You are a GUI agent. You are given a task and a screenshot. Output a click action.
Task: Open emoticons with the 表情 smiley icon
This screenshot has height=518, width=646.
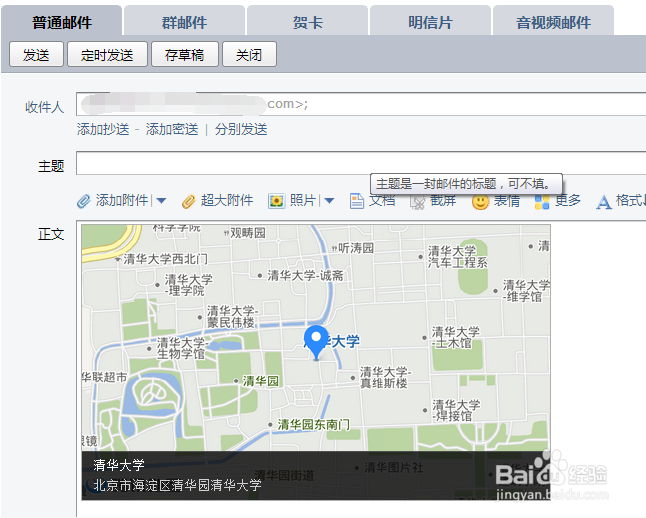click(480, 202)
